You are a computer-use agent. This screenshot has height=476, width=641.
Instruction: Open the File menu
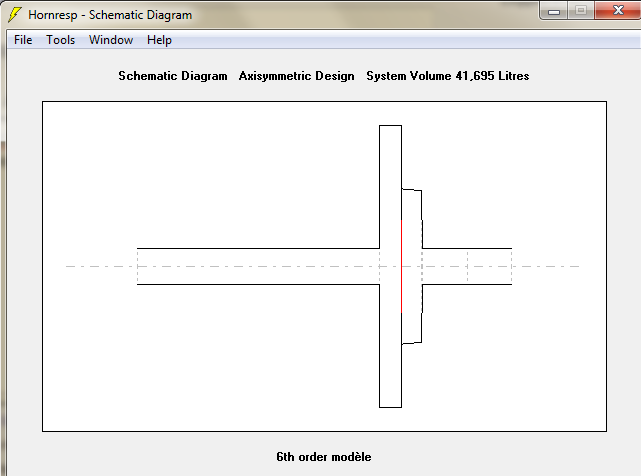coord(23,40)
